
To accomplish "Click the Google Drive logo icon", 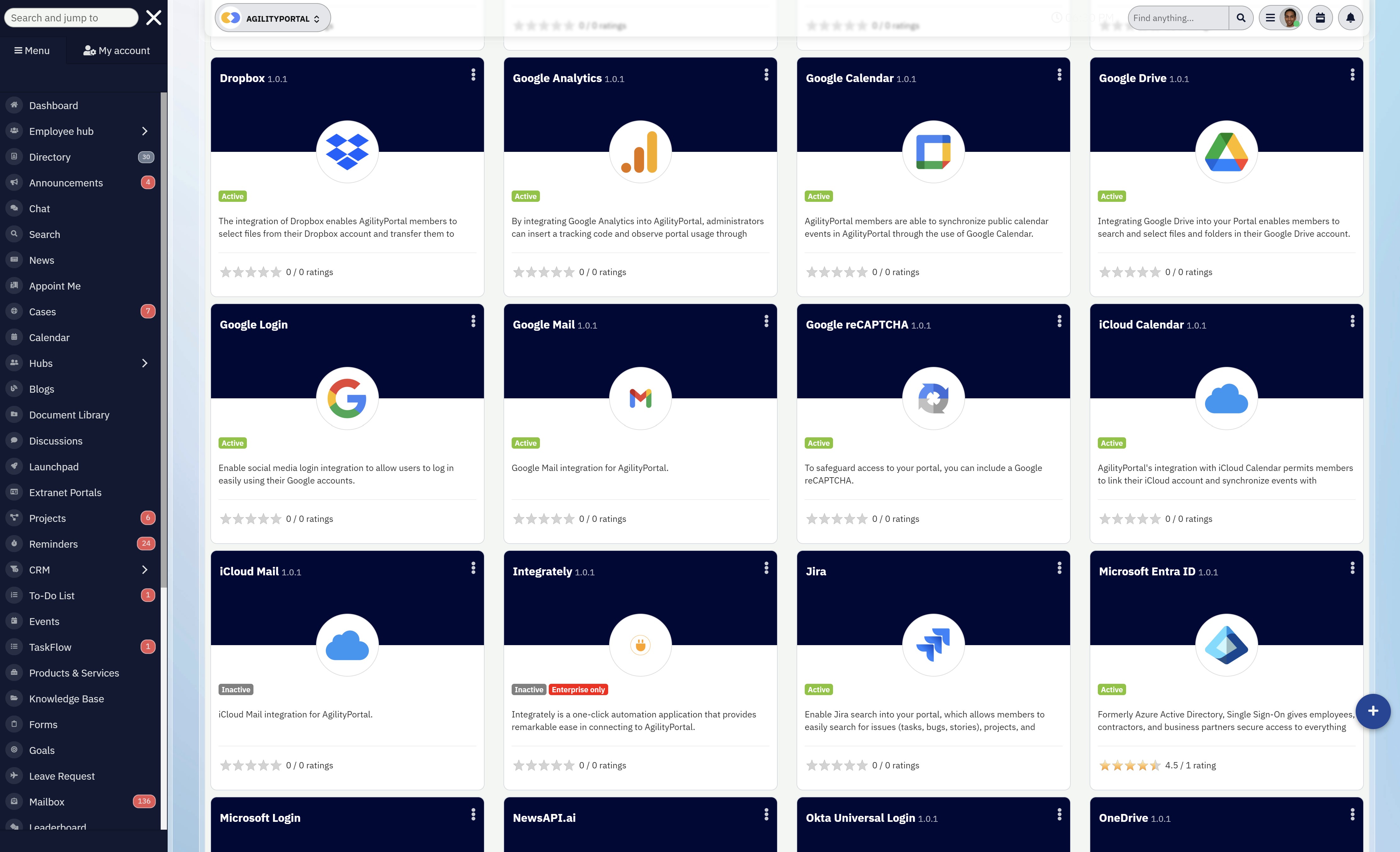I will coord(1226,152).
